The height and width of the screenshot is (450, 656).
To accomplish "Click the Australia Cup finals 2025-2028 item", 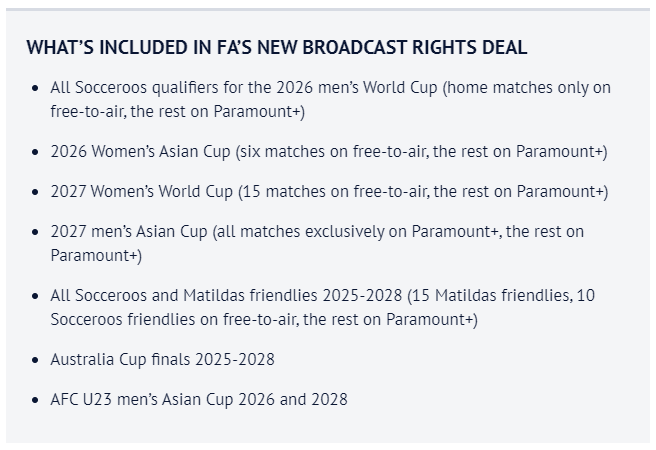I will tap(162, 359).
